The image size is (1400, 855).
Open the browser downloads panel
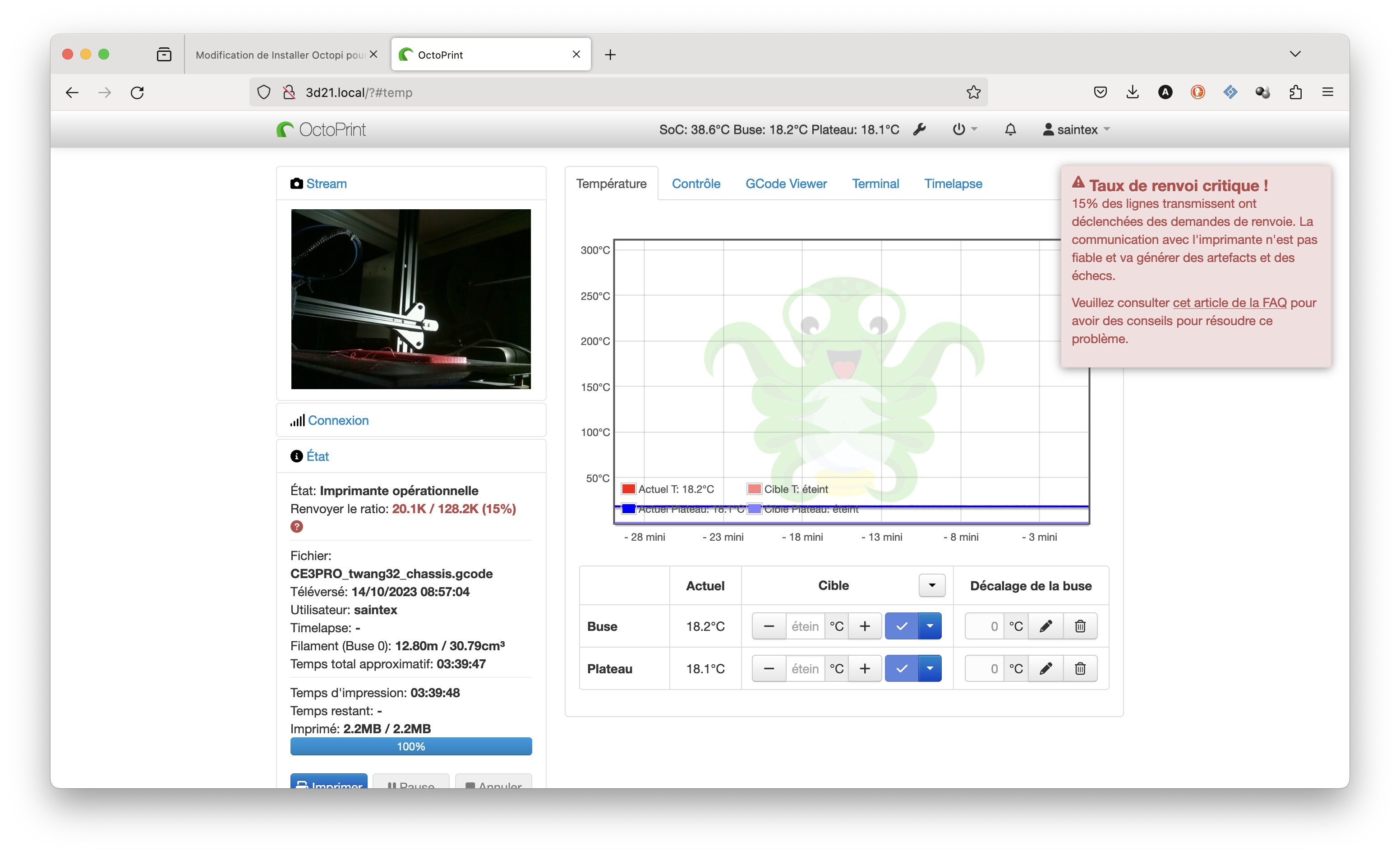tap(1133, 92)
